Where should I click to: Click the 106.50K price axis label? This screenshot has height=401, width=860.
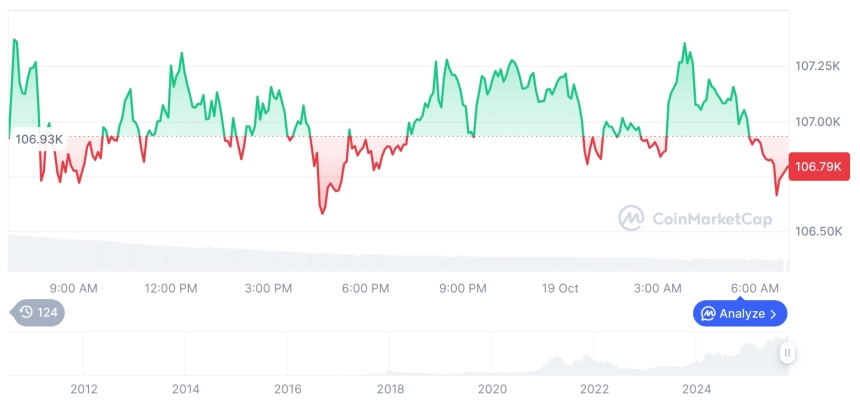818,231
